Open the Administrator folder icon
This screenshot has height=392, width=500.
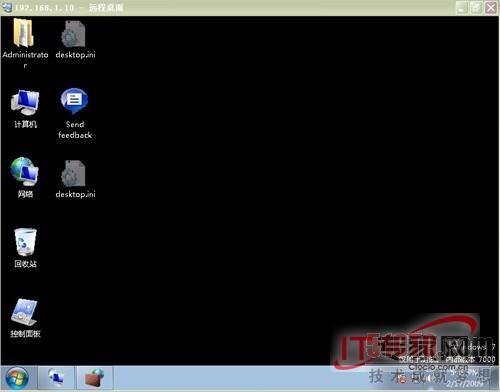pyautogui.click(x=24, y=33)
